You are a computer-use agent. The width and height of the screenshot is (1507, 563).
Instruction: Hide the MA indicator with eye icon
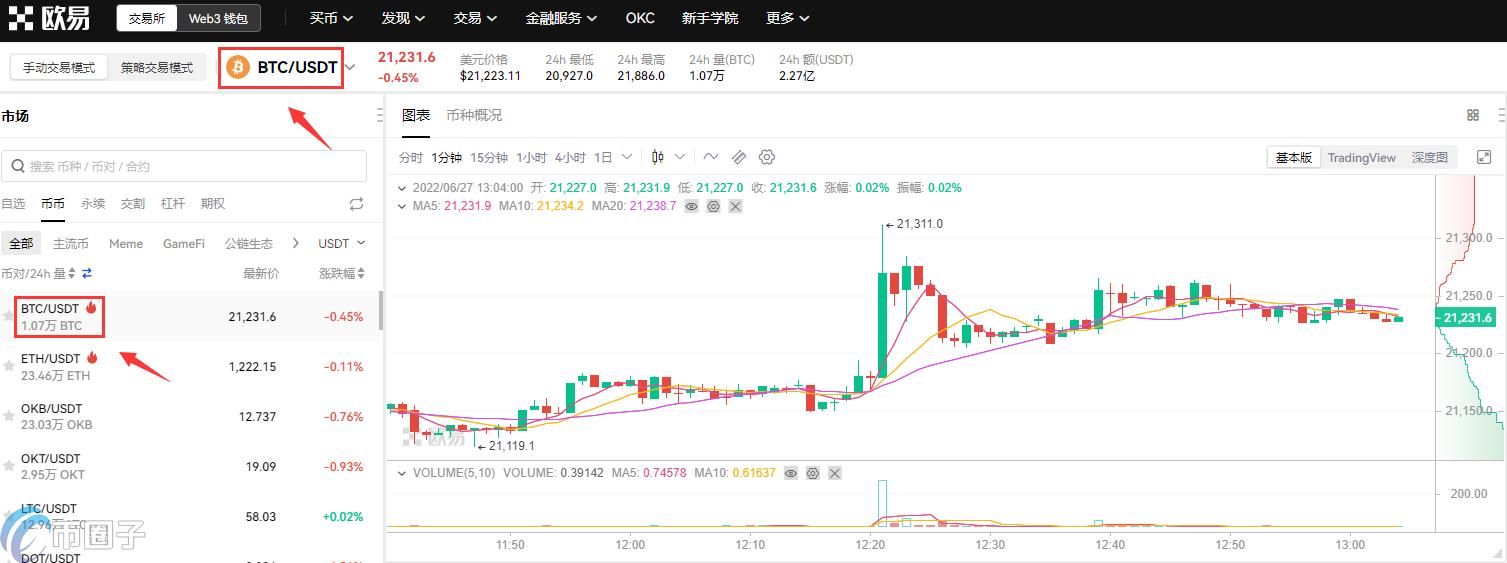pos(691,206)
